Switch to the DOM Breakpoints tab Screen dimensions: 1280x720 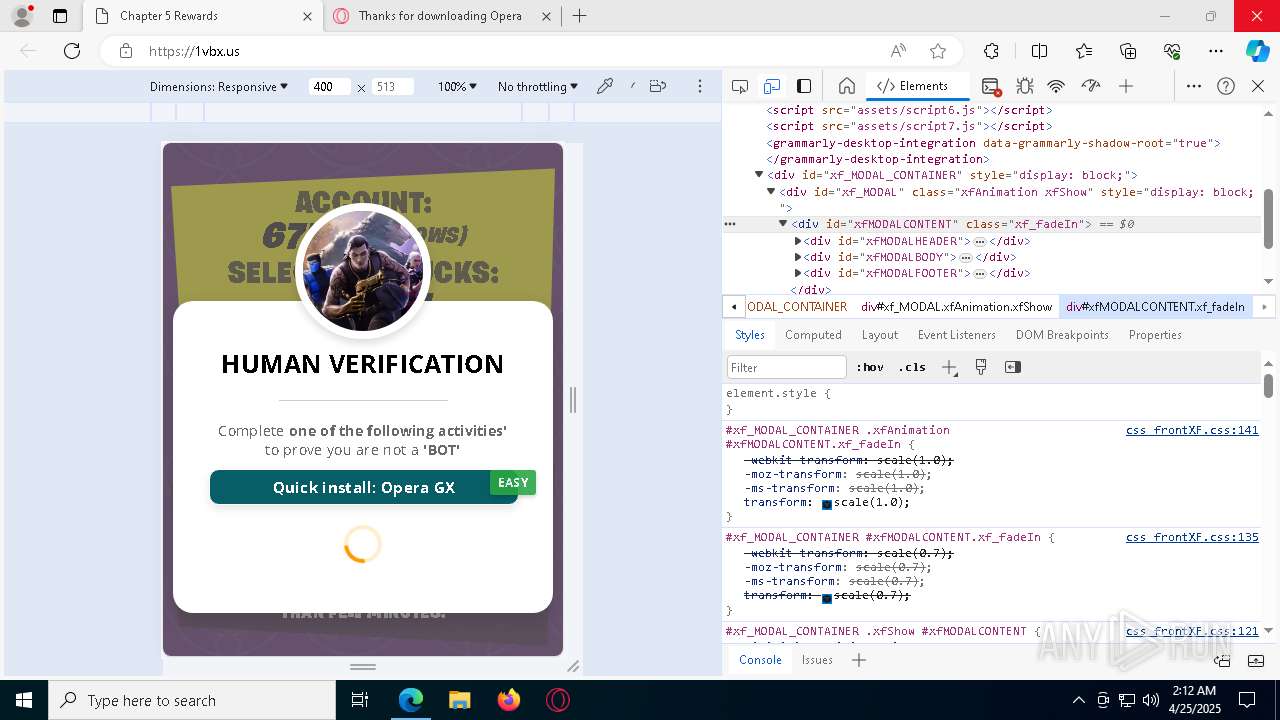pos(1062,335)
